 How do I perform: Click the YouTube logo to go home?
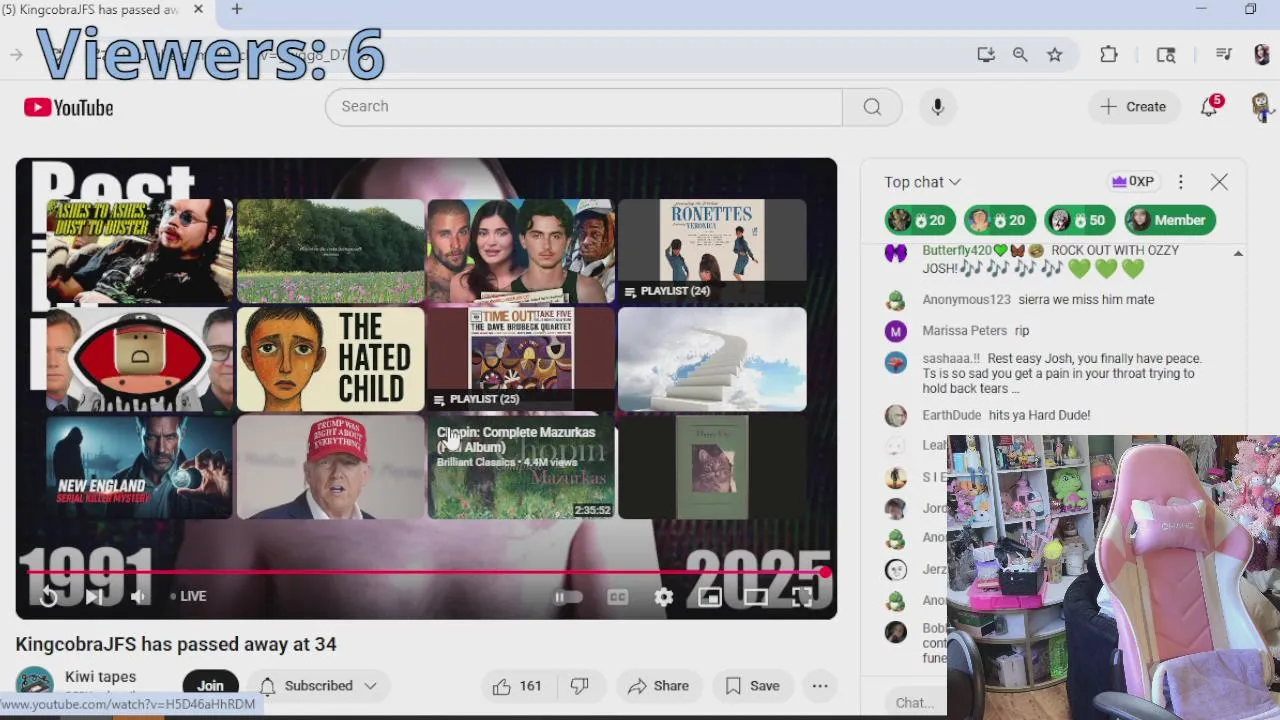click(69, 107)
